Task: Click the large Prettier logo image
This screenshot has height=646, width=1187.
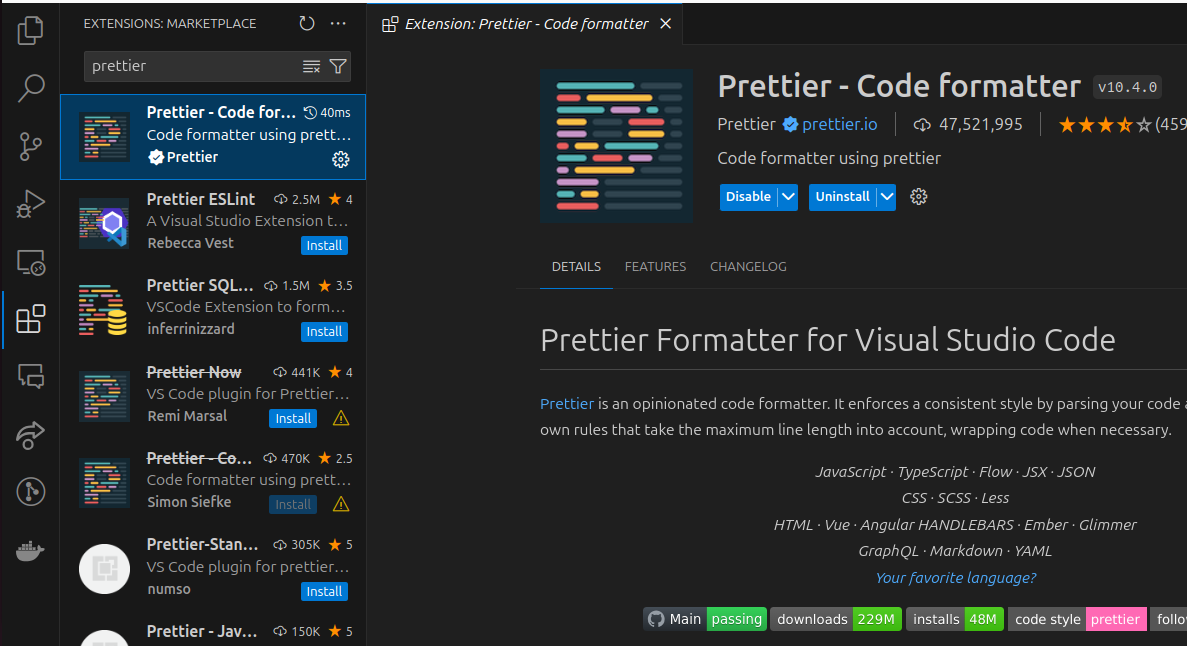Action: (617, 146)
